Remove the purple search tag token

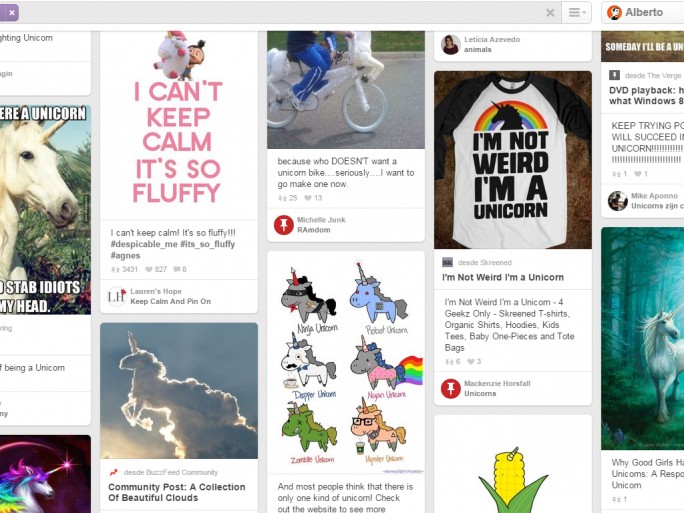coord(9,13)
